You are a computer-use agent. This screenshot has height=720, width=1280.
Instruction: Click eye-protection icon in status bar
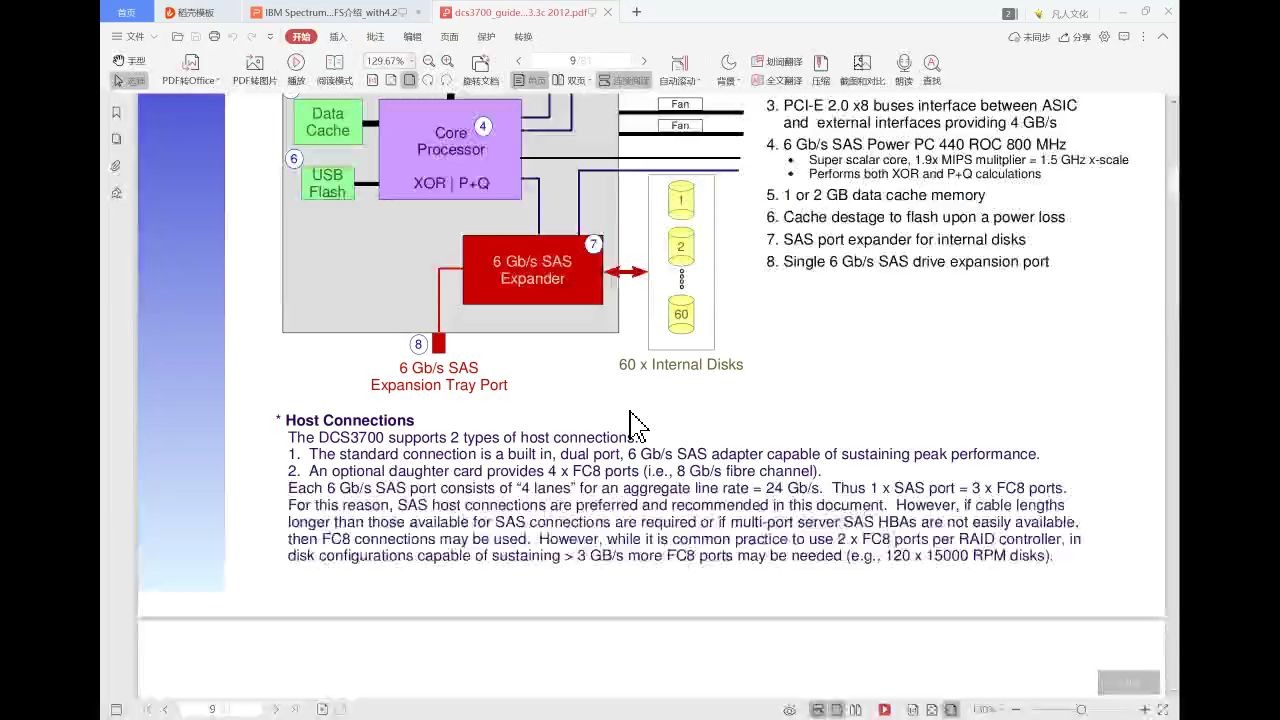point(790,709)
